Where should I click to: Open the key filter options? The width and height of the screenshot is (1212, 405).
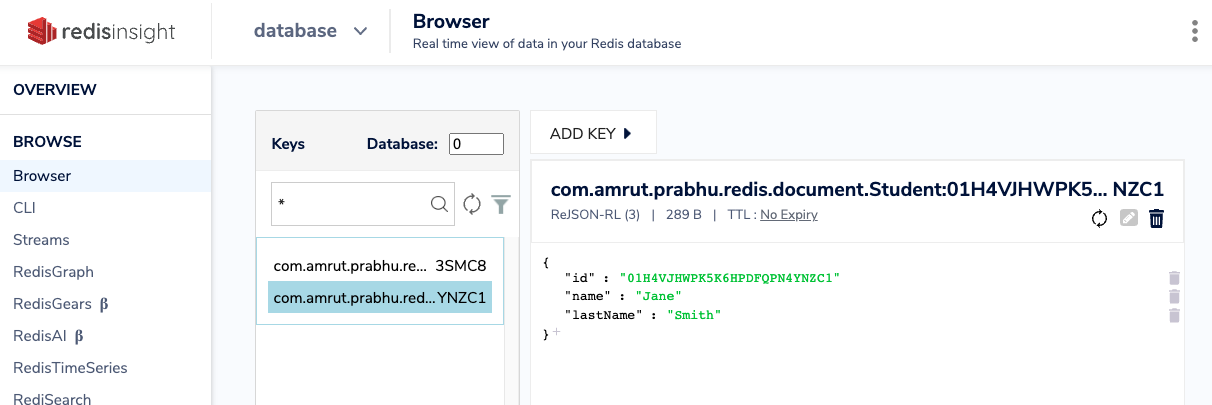point(501,204)
